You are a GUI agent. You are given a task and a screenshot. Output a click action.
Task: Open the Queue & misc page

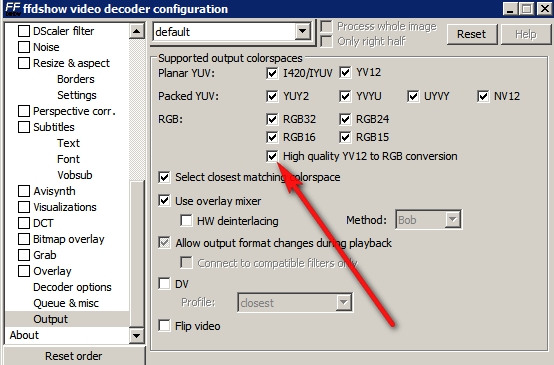point(66,303)
